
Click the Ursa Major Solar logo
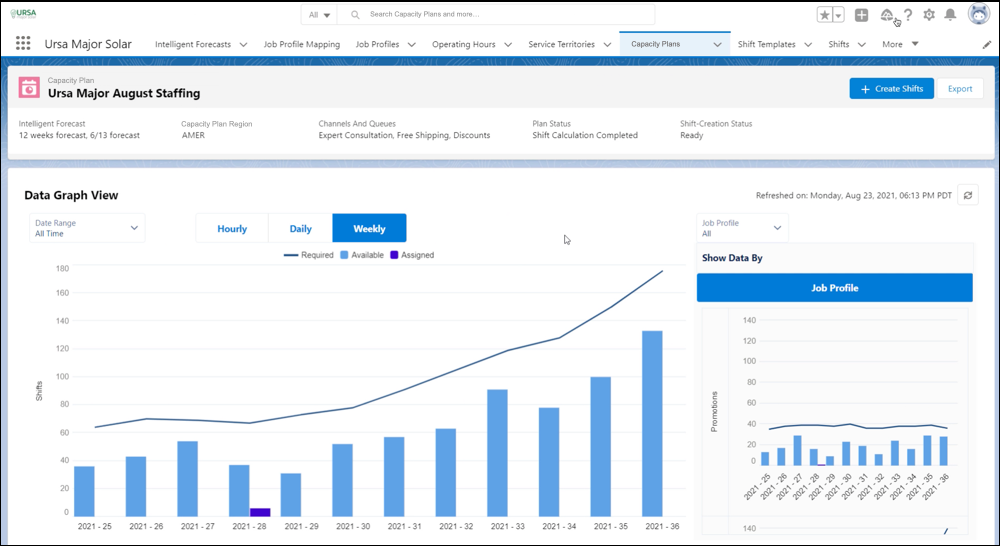click(x=24, y=13)
